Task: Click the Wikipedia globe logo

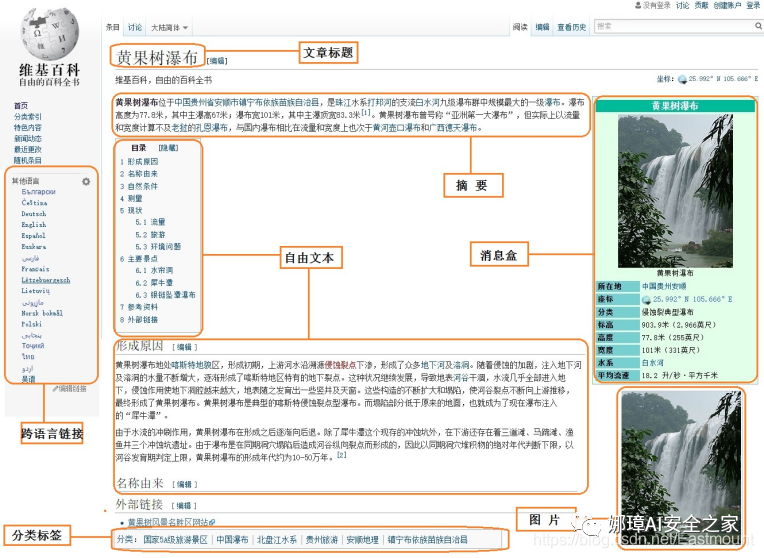Action: coord(49,34)
